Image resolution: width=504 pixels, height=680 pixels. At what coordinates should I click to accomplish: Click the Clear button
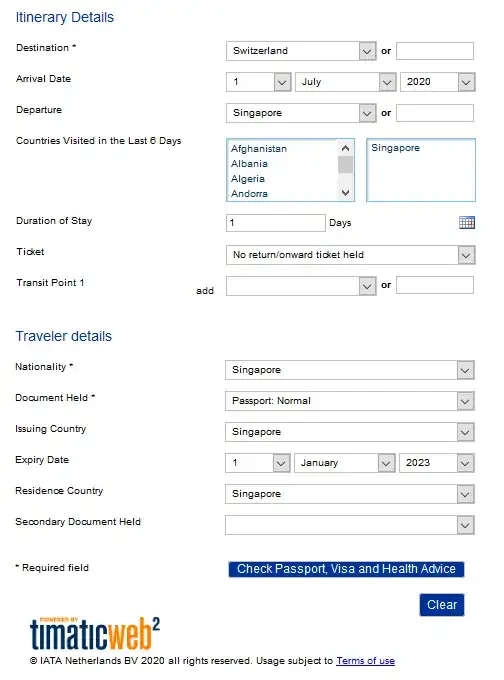[x=442, y=605]
